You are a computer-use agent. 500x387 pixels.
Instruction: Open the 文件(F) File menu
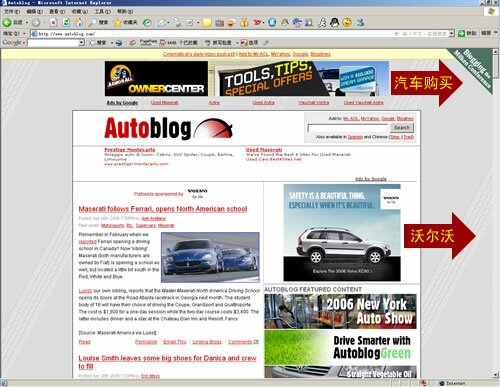12,12
